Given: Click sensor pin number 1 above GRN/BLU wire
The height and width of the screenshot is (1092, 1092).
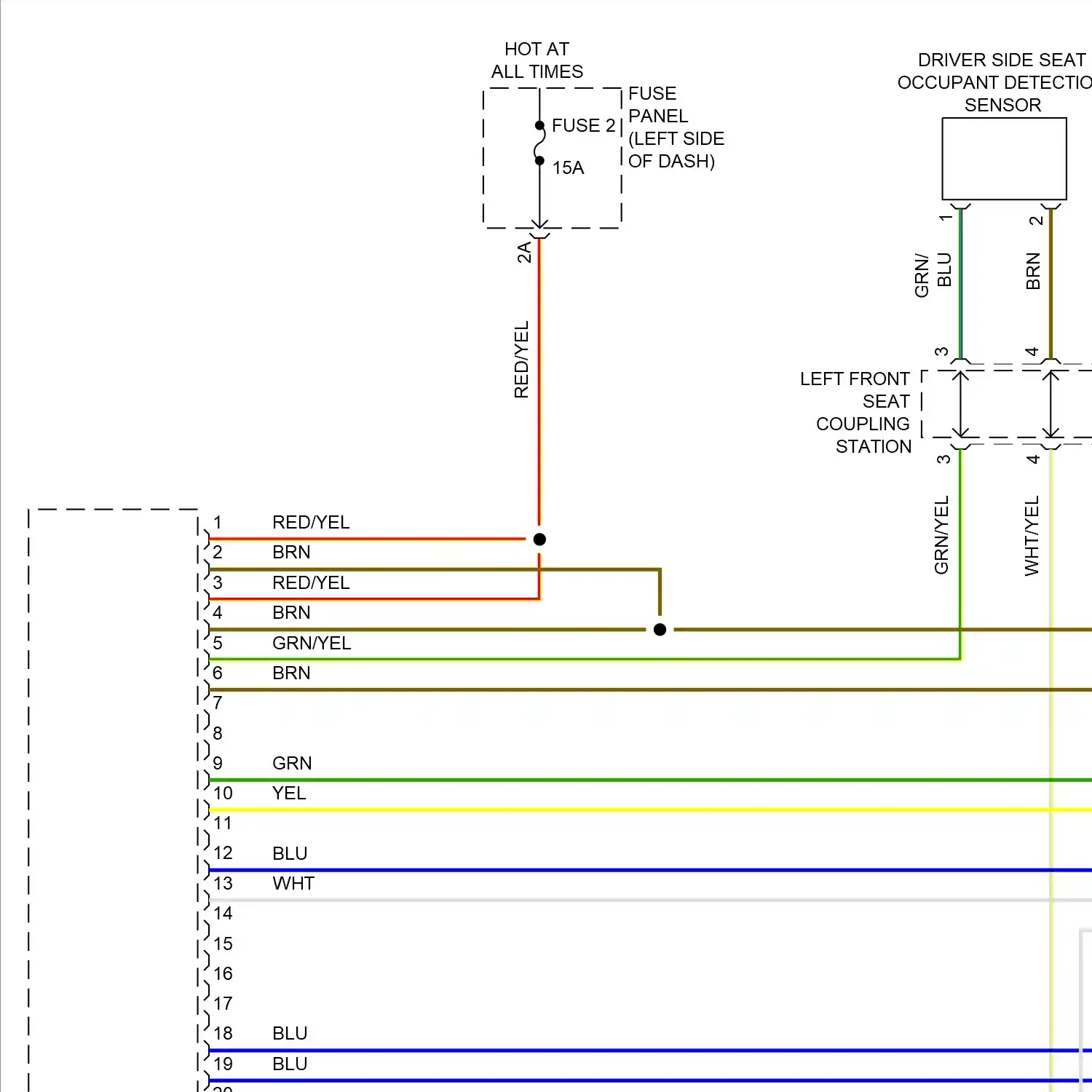Looking at the screenshot, I should click(944, 218).
